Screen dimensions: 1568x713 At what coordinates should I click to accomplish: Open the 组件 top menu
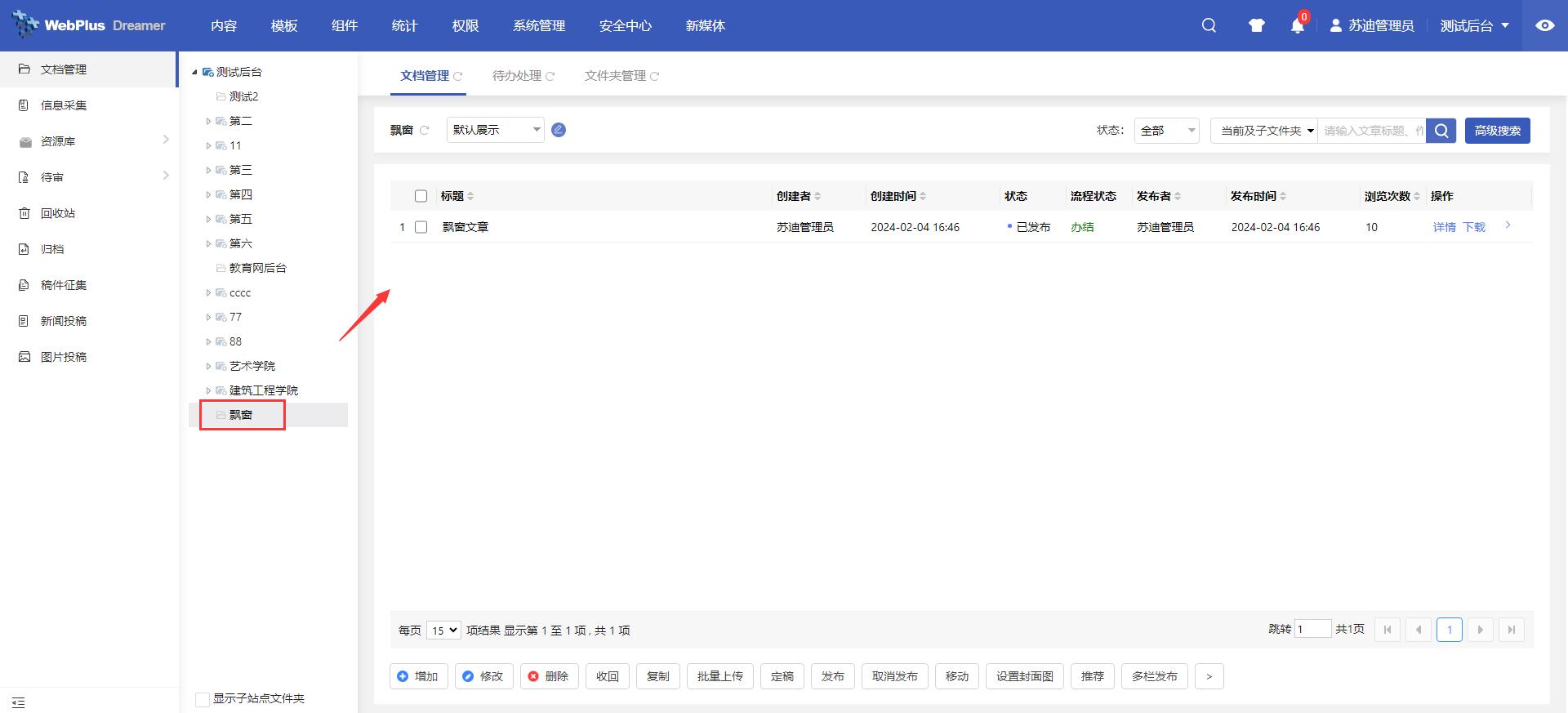click(345, 25)
